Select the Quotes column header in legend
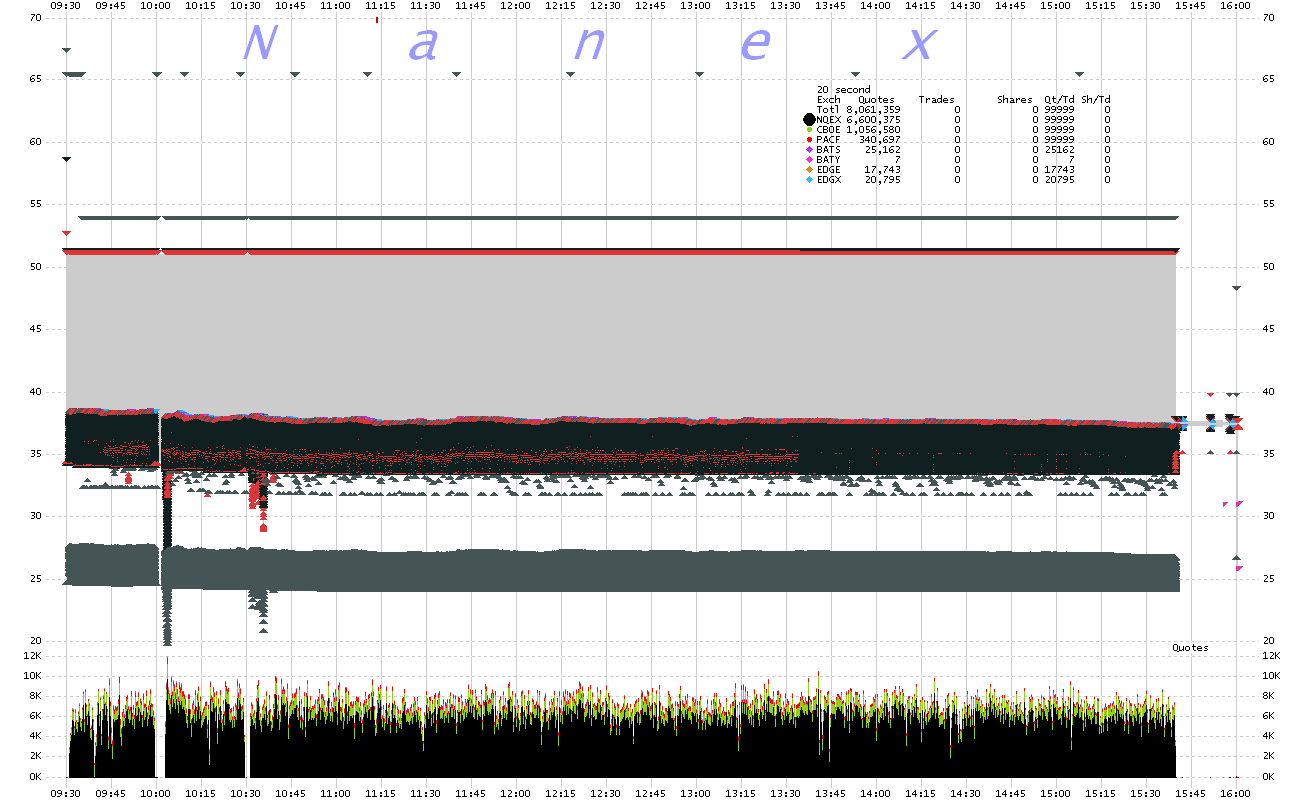 pos(876,100)
